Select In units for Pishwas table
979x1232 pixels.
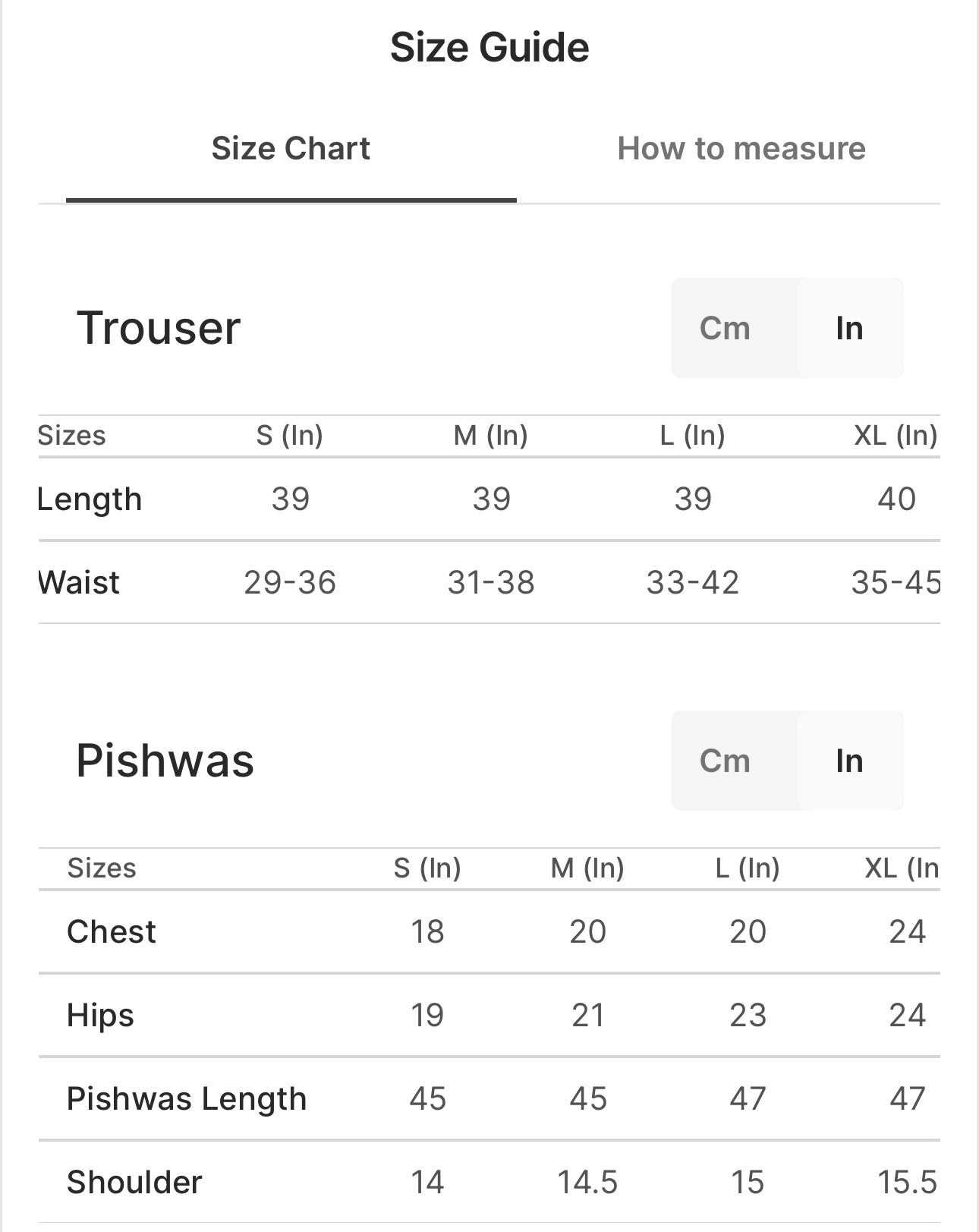pos(849,761)
